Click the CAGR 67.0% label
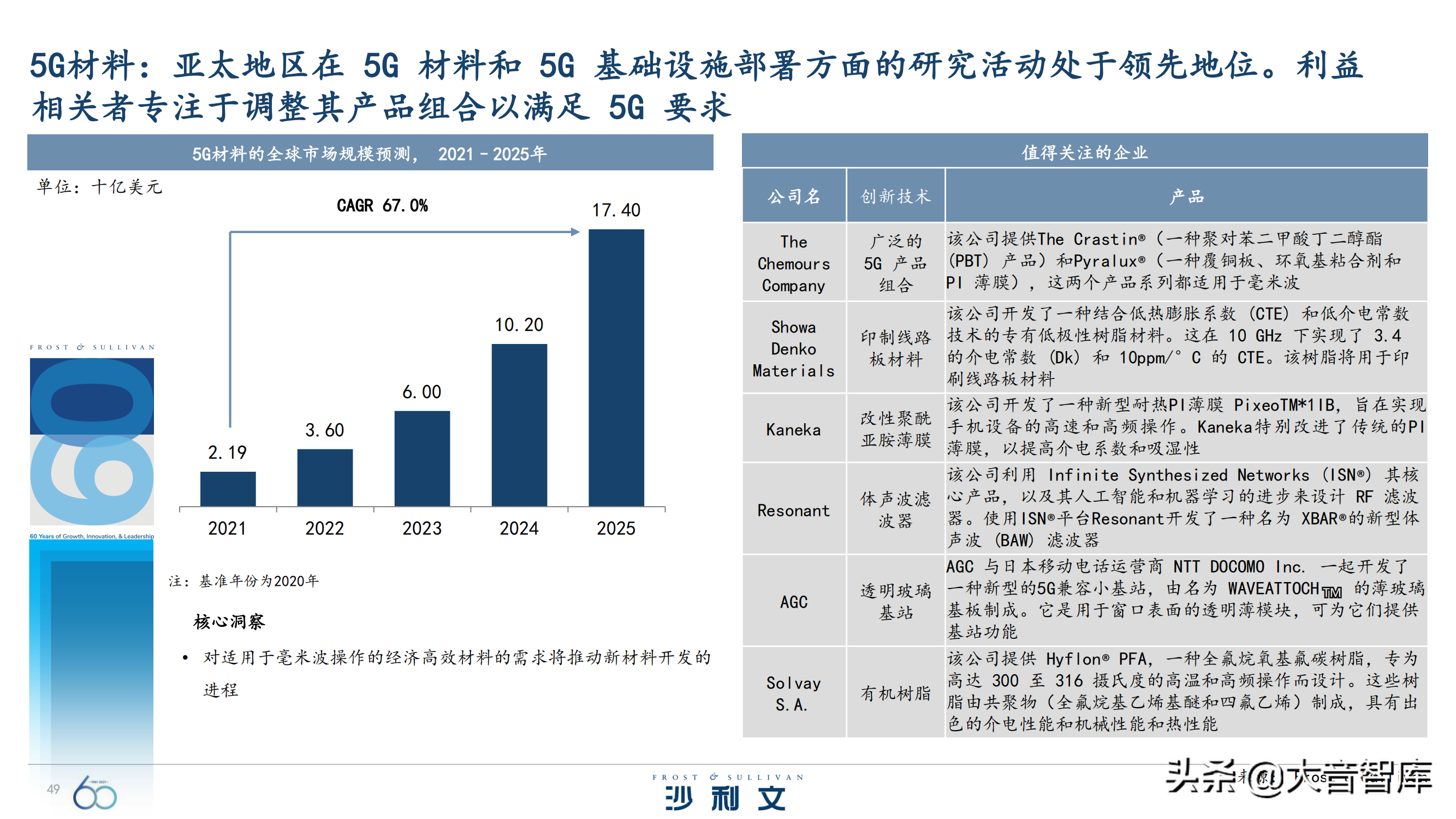 (x=382, y=205)
